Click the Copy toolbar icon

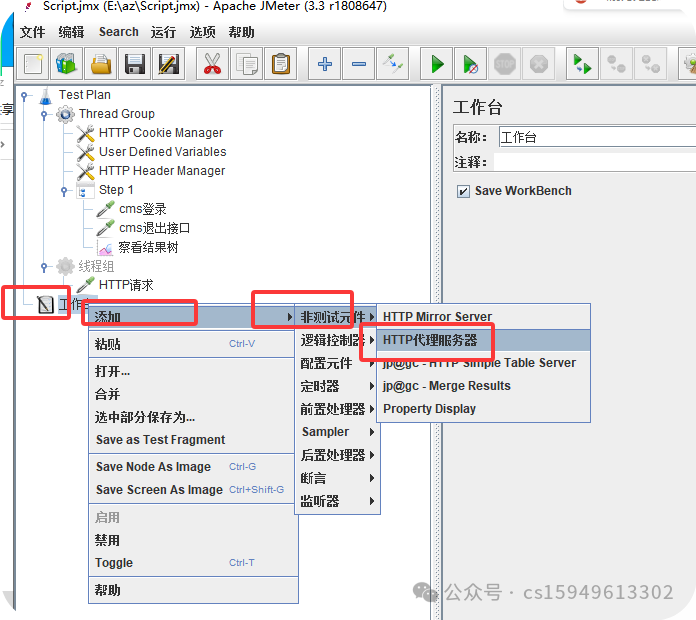[246, 64]
